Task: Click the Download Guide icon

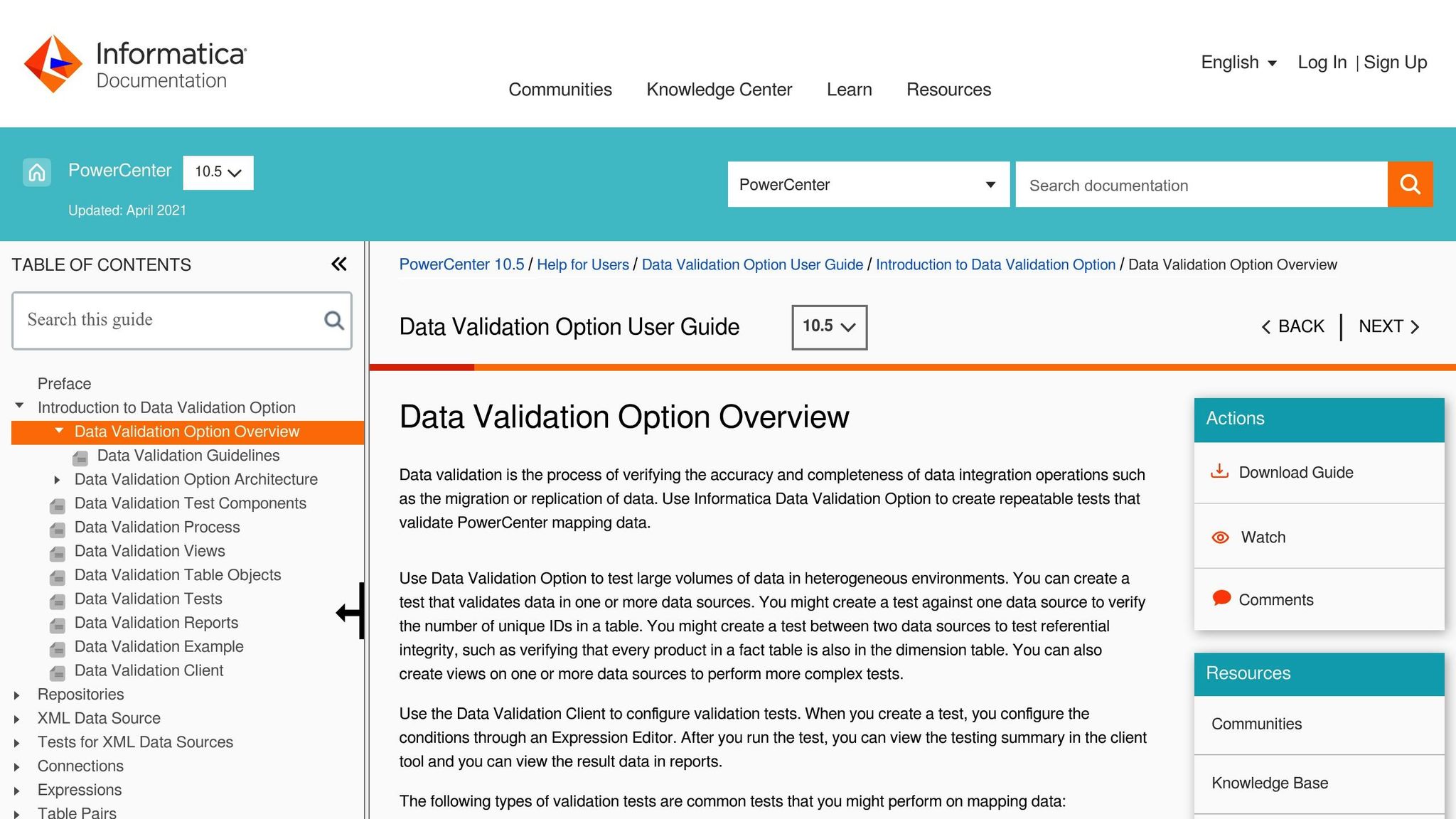Action: (1219, 472)
